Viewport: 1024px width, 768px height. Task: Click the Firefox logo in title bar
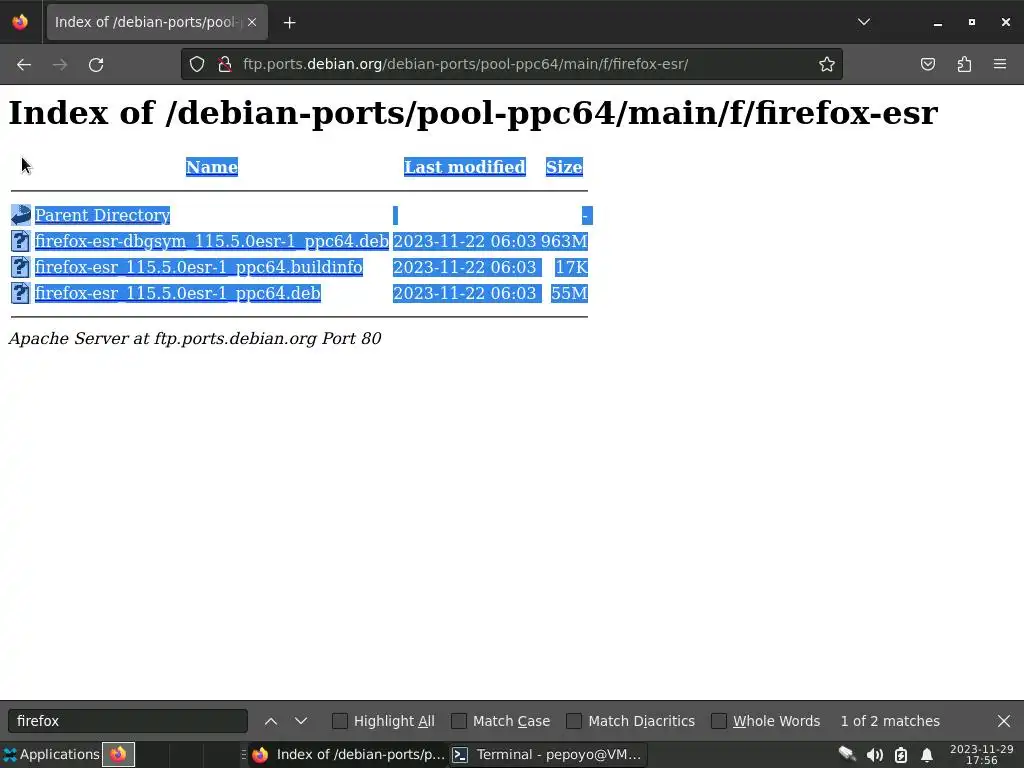pos(20,22)
